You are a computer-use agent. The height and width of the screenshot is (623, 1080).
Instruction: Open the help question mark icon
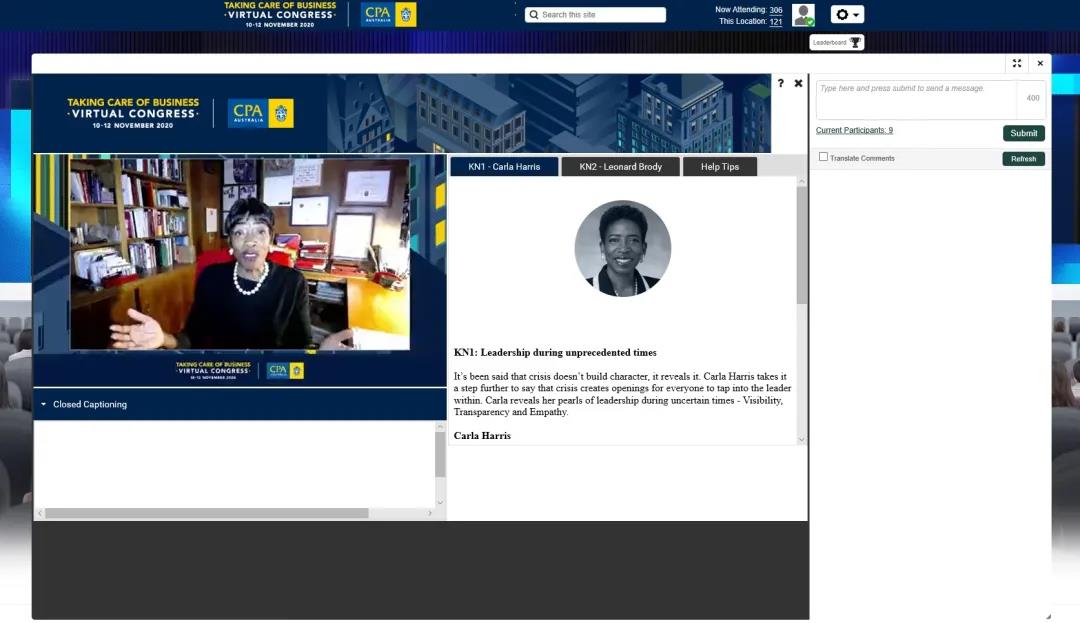pyautogui.click(x=781, y=83)
